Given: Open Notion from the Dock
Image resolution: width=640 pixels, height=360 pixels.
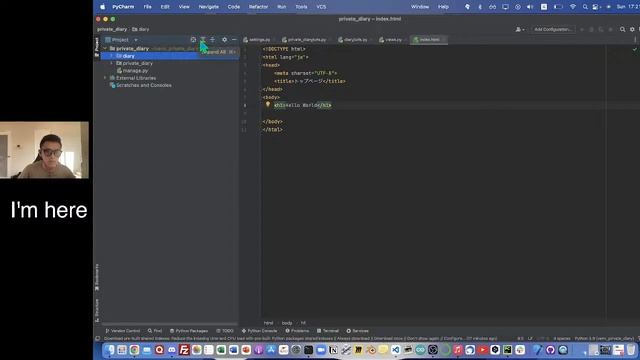Looking at the screenshot, I should (x=333, y=350).
